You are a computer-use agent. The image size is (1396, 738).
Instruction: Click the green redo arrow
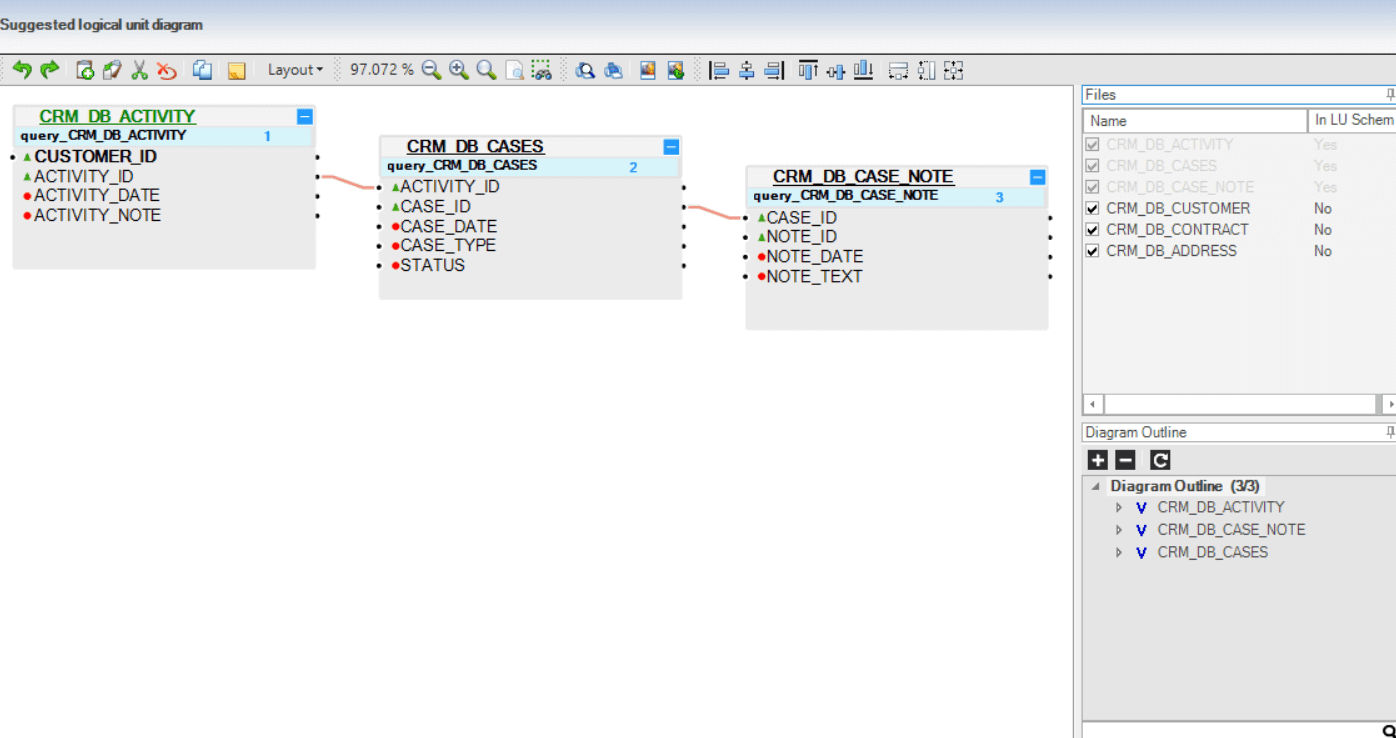click(x=49, y=70)
